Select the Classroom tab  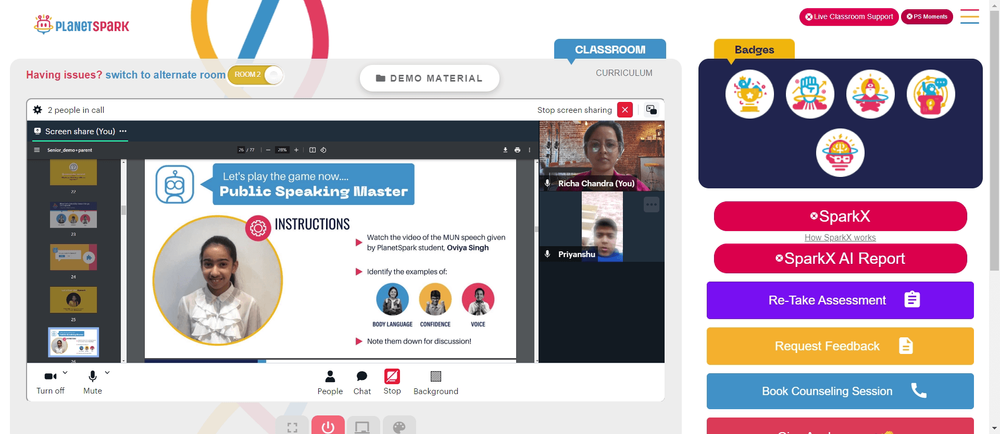[610, 50]
